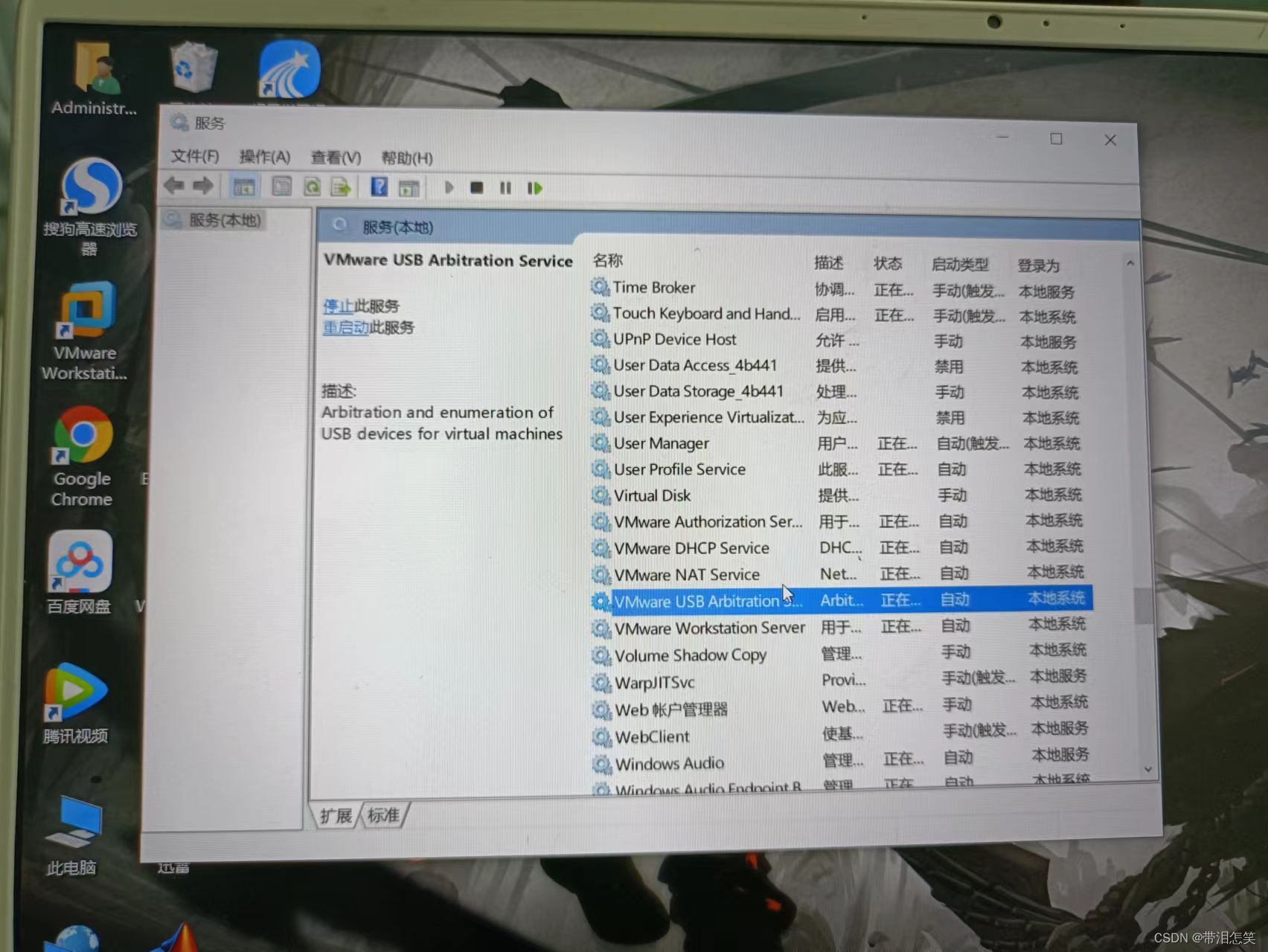Sort by the 启动类型 column header
The height and width of the screenshot is (952, 1268).
pos(960,264)
